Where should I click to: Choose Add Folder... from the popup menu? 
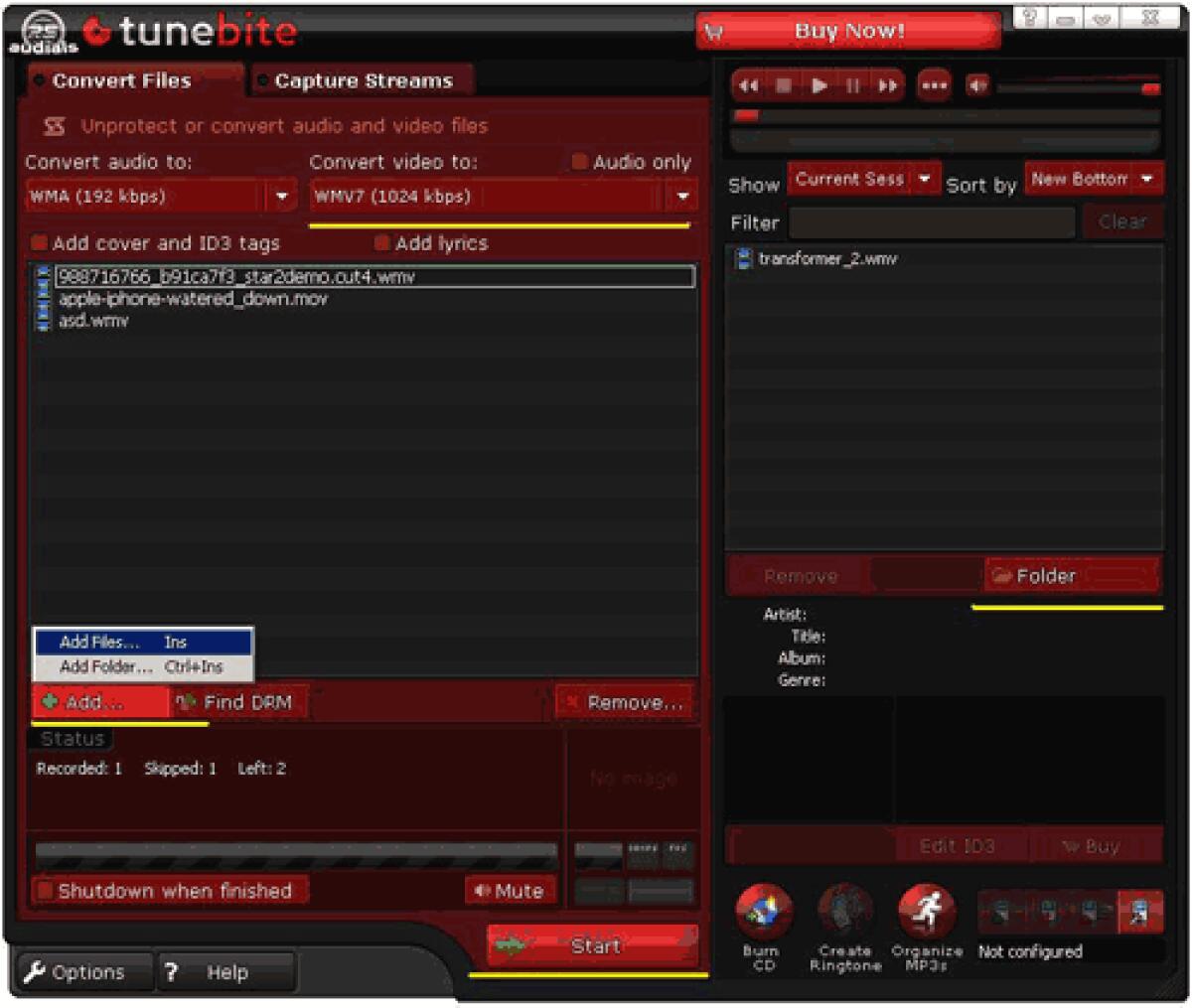(143, 666)
